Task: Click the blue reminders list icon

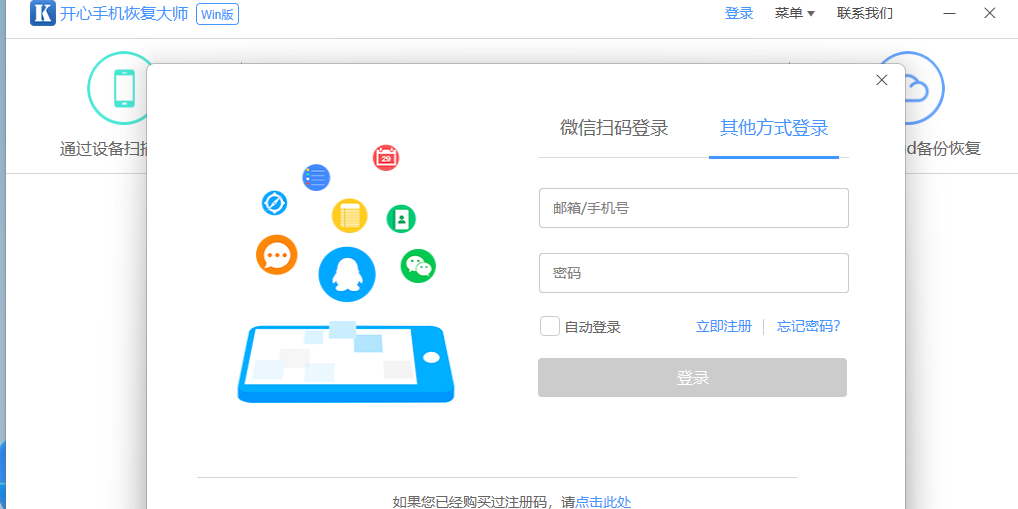Action: [316, 178]
